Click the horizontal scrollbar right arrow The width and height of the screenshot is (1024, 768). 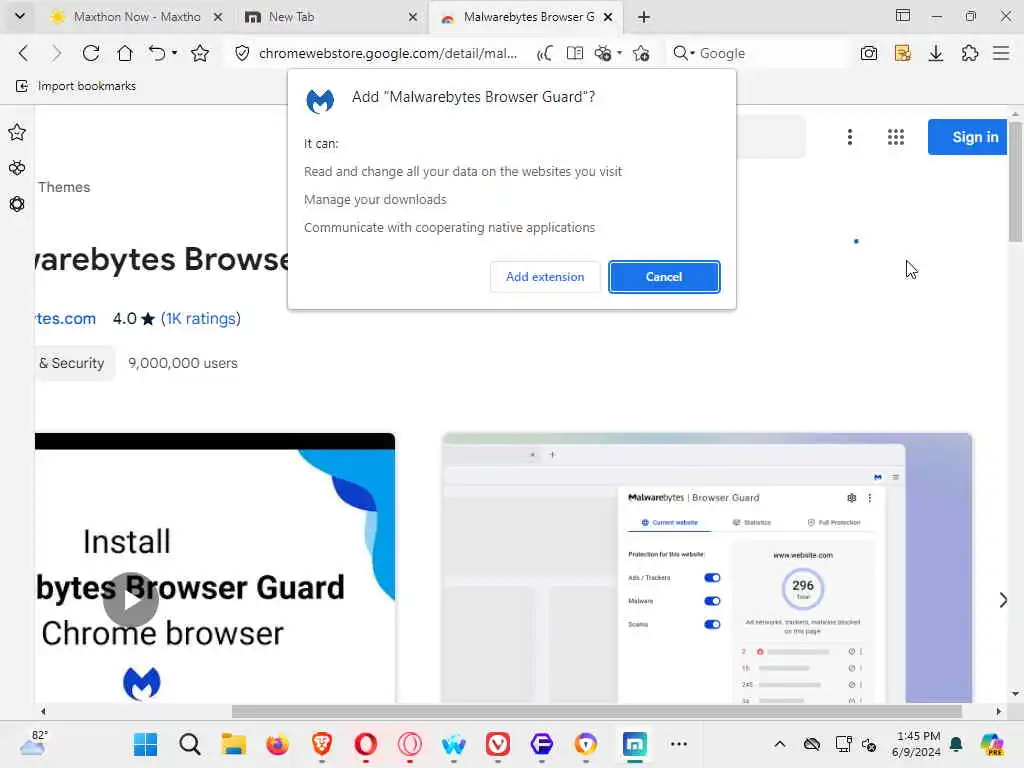(999, 711)
